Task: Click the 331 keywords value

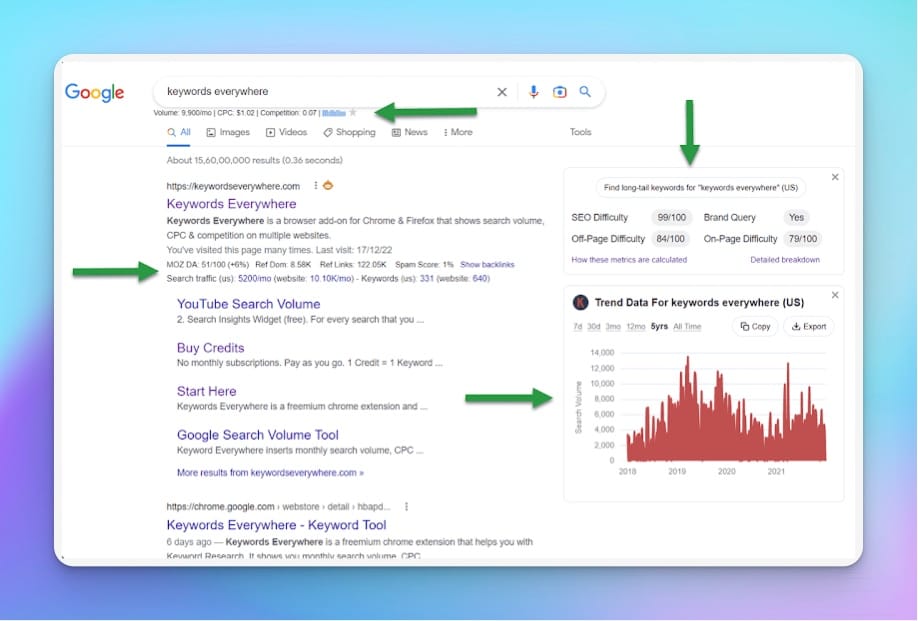Action: 426,279
